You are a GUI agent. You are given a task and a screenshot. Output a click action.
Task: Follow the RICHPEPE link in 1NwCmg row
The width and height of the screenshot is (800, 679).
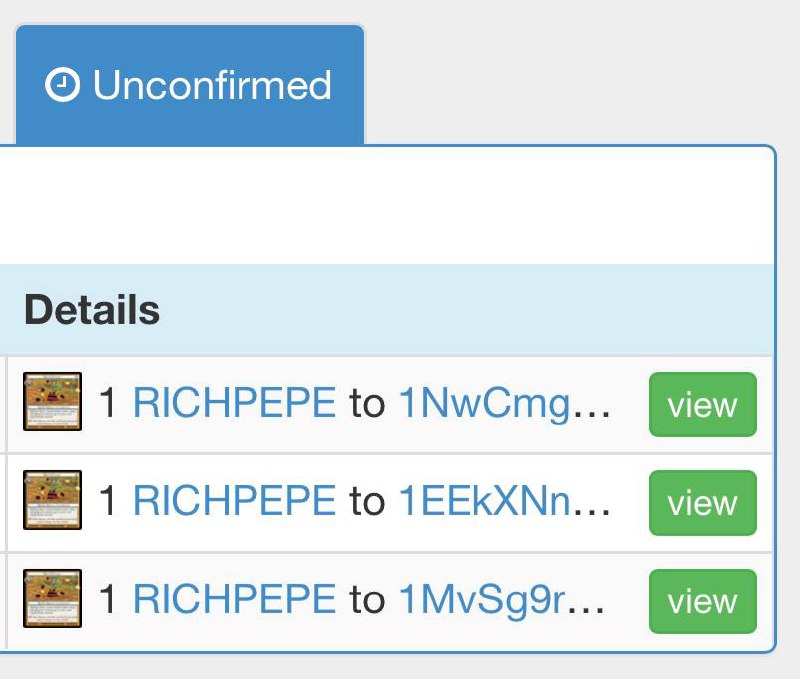tap(234, 403)
